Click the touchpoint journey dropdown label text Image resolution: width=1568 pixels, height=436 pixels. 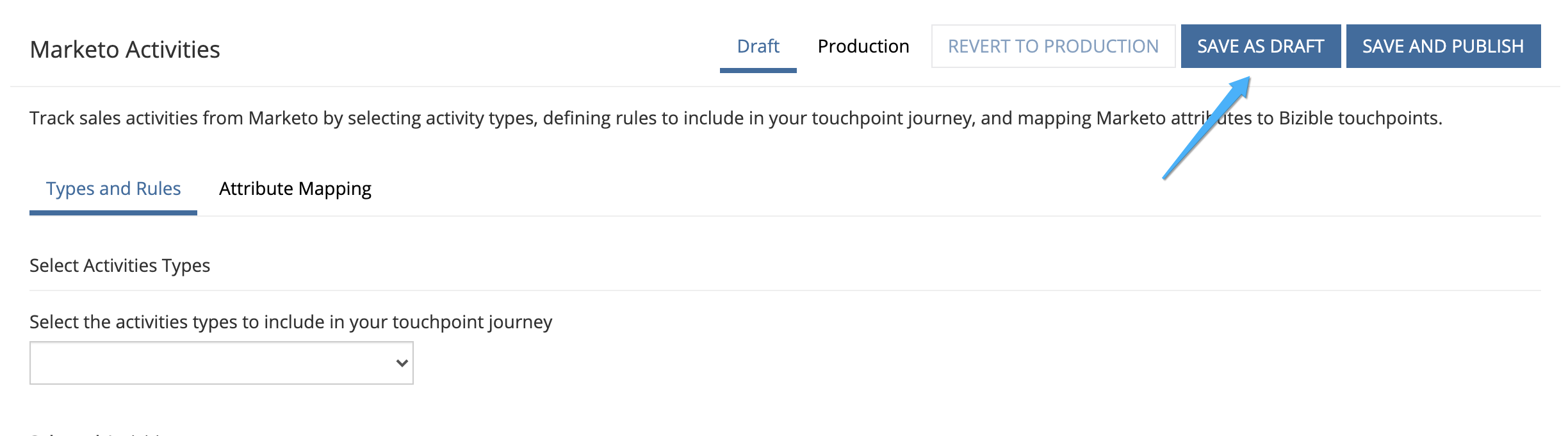point(291,322)
